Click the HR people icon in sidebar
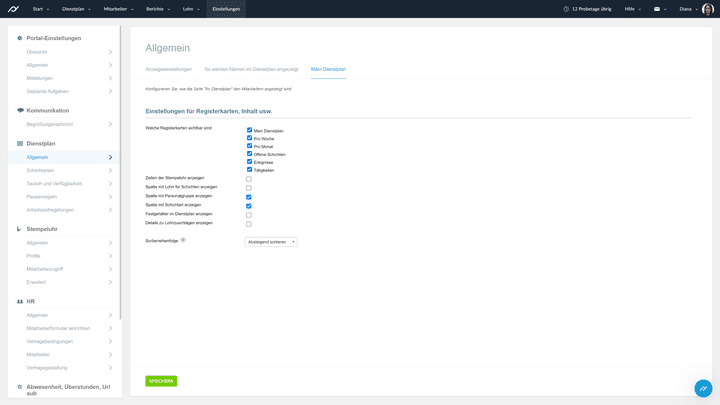This screenshot has width=720, height=405. coord(20,301)
